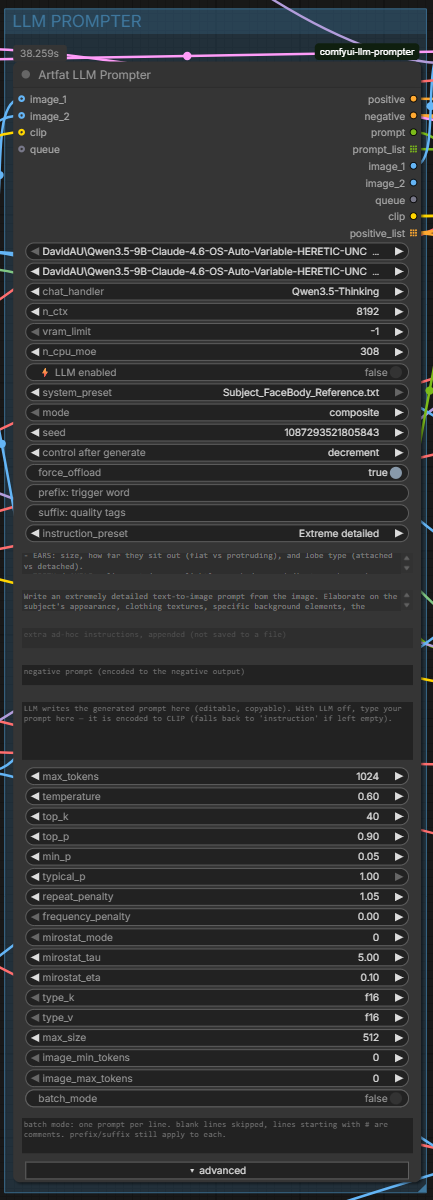The width and height of the screenshot is (433, 1200).
Task: Decrease max_size with left arrow
Action: [35, 1038]
